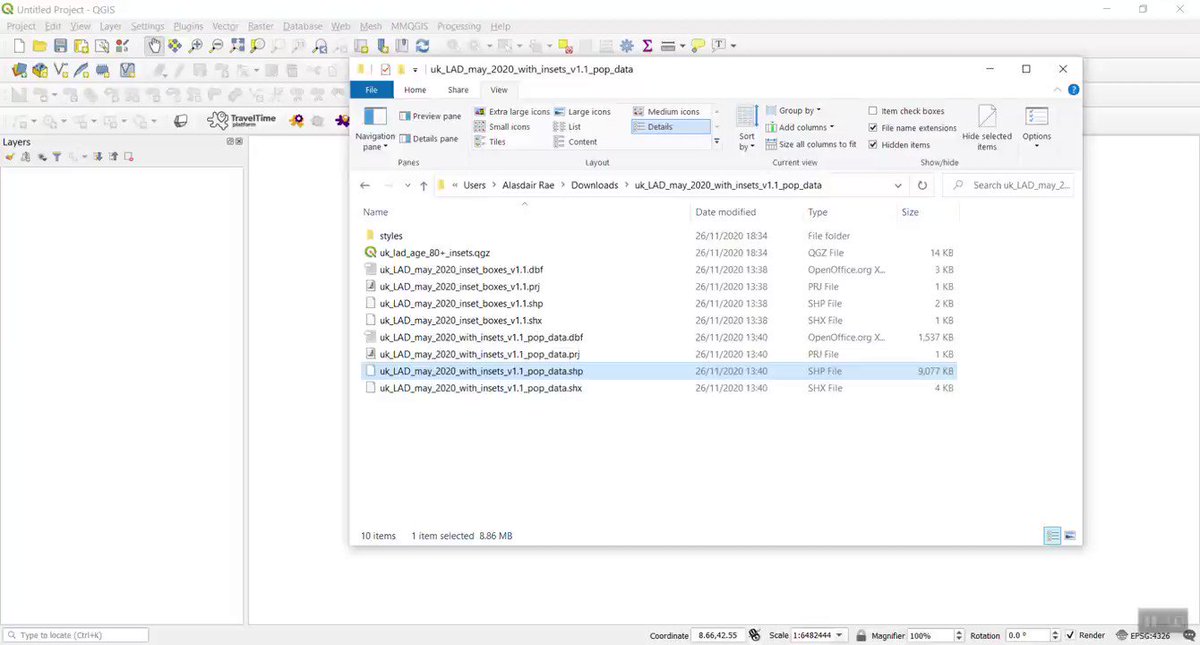This screenshot has width=1200, height=645.
Task: Click Size all columns to fit
Action: (x=811, y=144)
